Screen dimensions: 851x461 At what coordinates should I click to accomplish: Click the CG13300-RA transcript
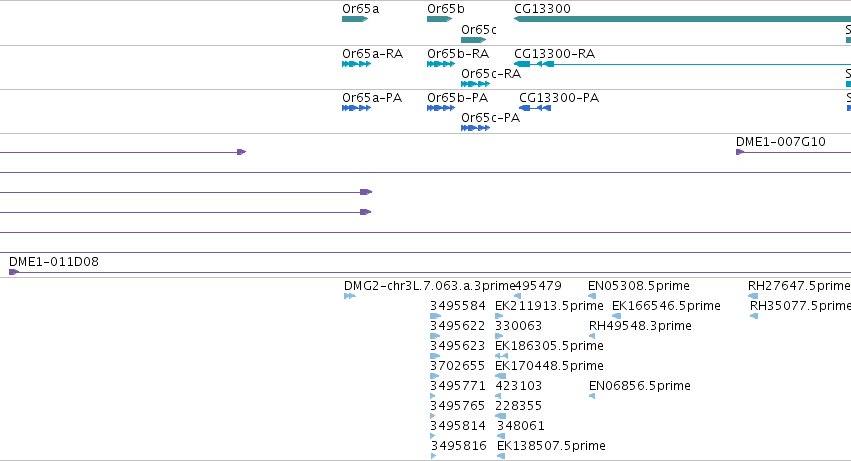pyautogui.click(x=682, y=64)
